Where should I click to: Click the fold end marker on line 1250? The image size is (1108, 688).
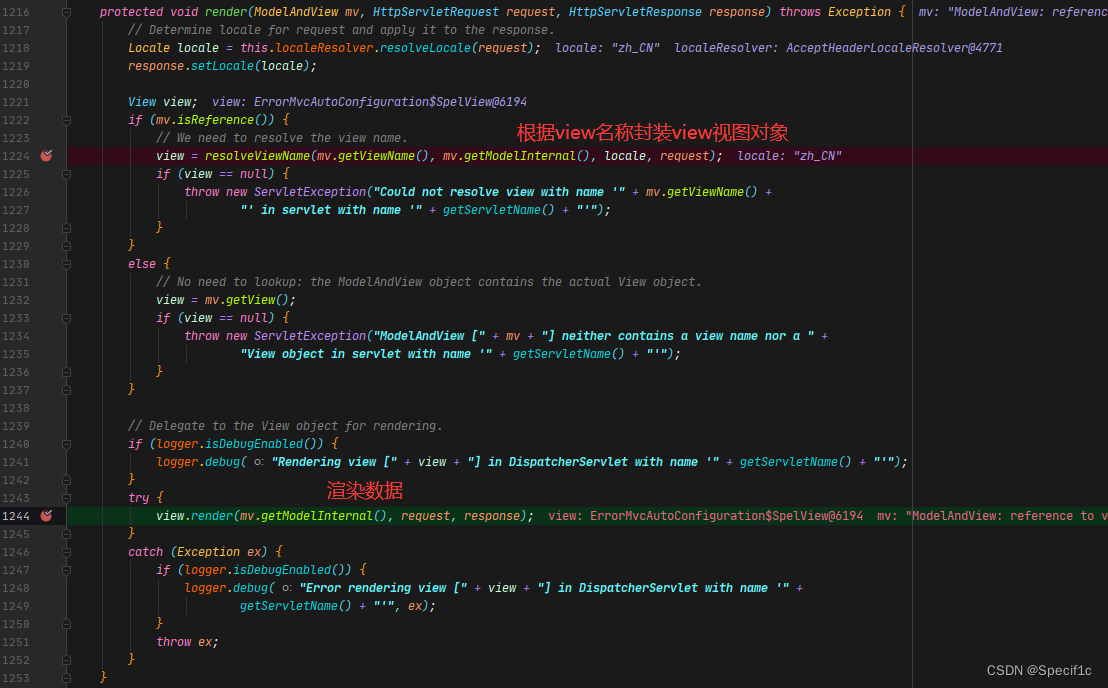pyautogui.click(x=66, y=624)
